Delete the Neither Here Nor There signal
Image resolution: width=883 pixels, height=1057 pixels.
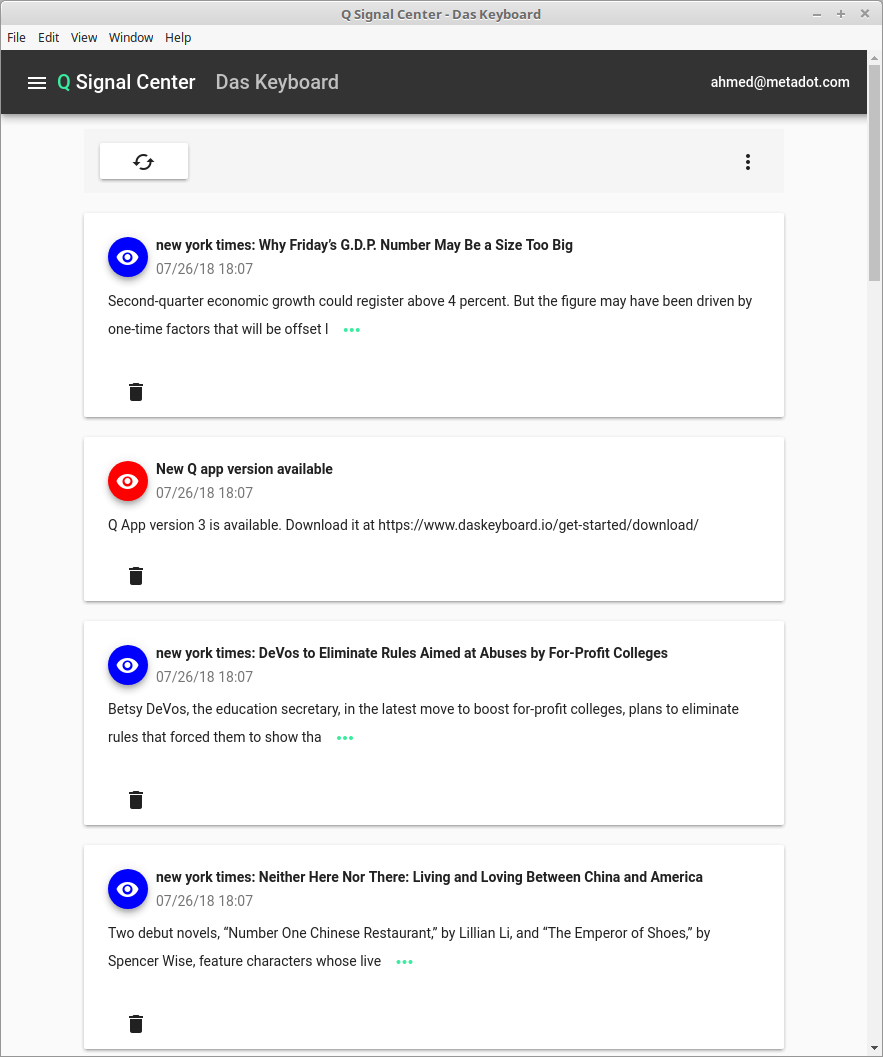point(135,1024)
